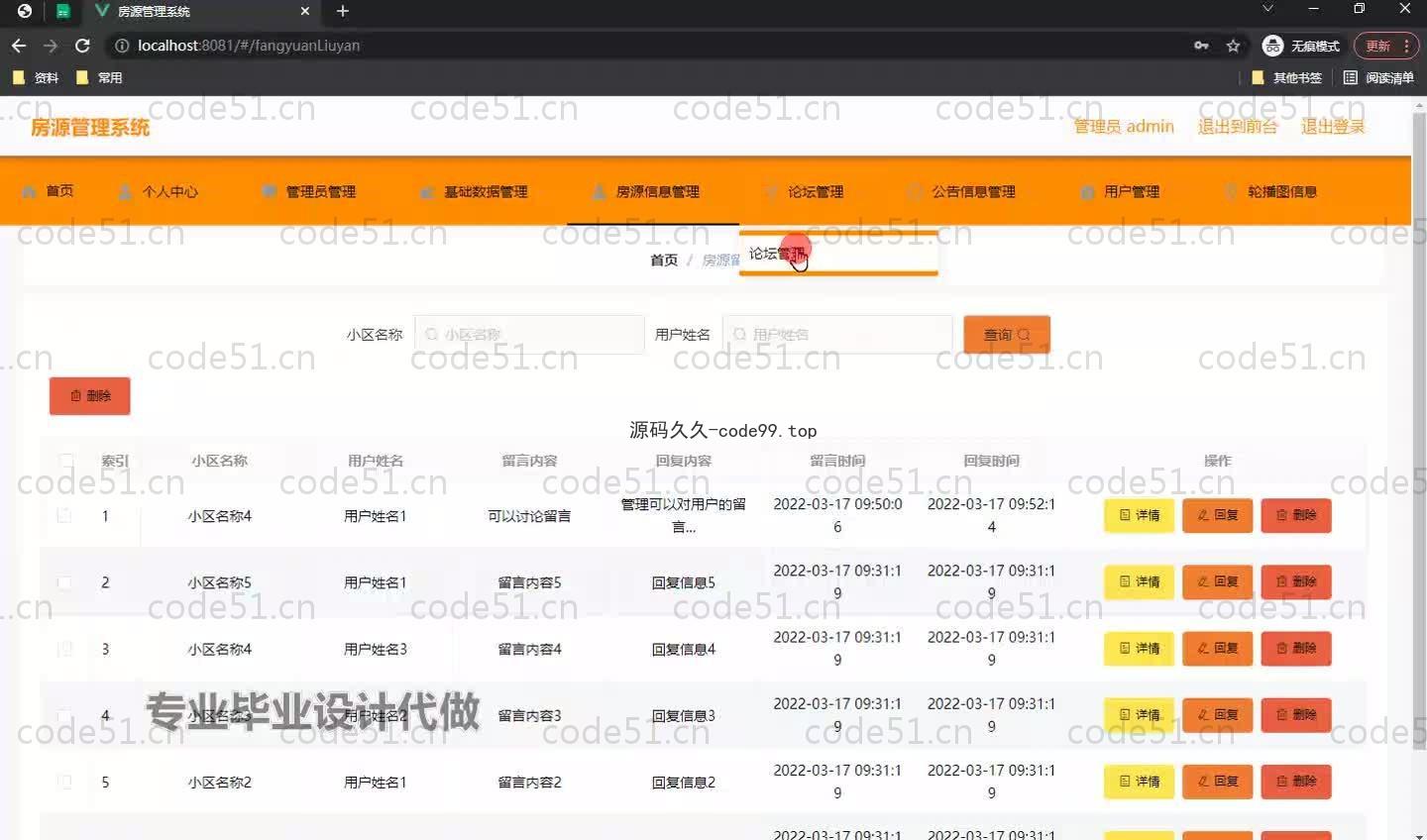Open the browser three-dot menu

[1406, 46]
